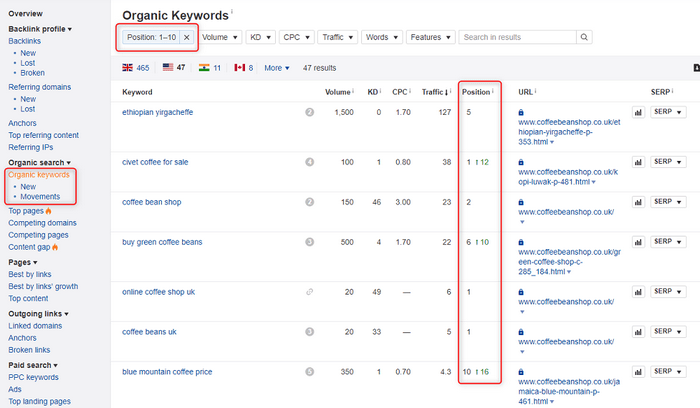Open the ethiopian yirgacheffe keyword link
This screenshot has height=408, width=700.
(x=158, y=112)
